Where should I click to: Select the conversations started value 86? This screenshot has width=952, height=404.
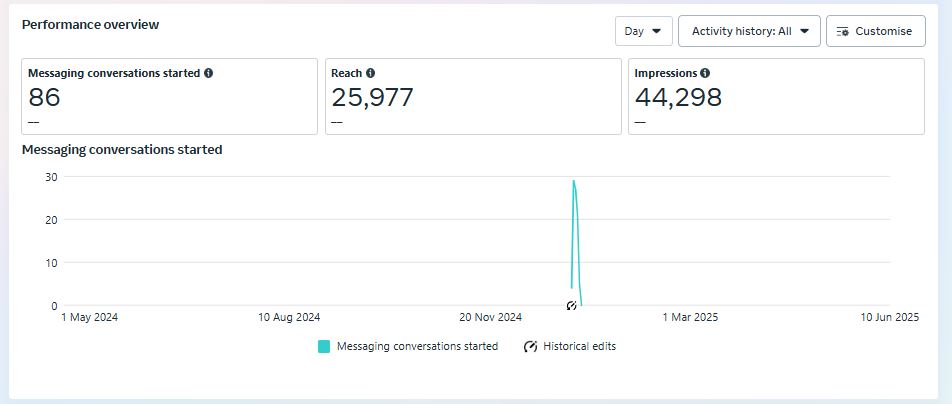point(45,98)
